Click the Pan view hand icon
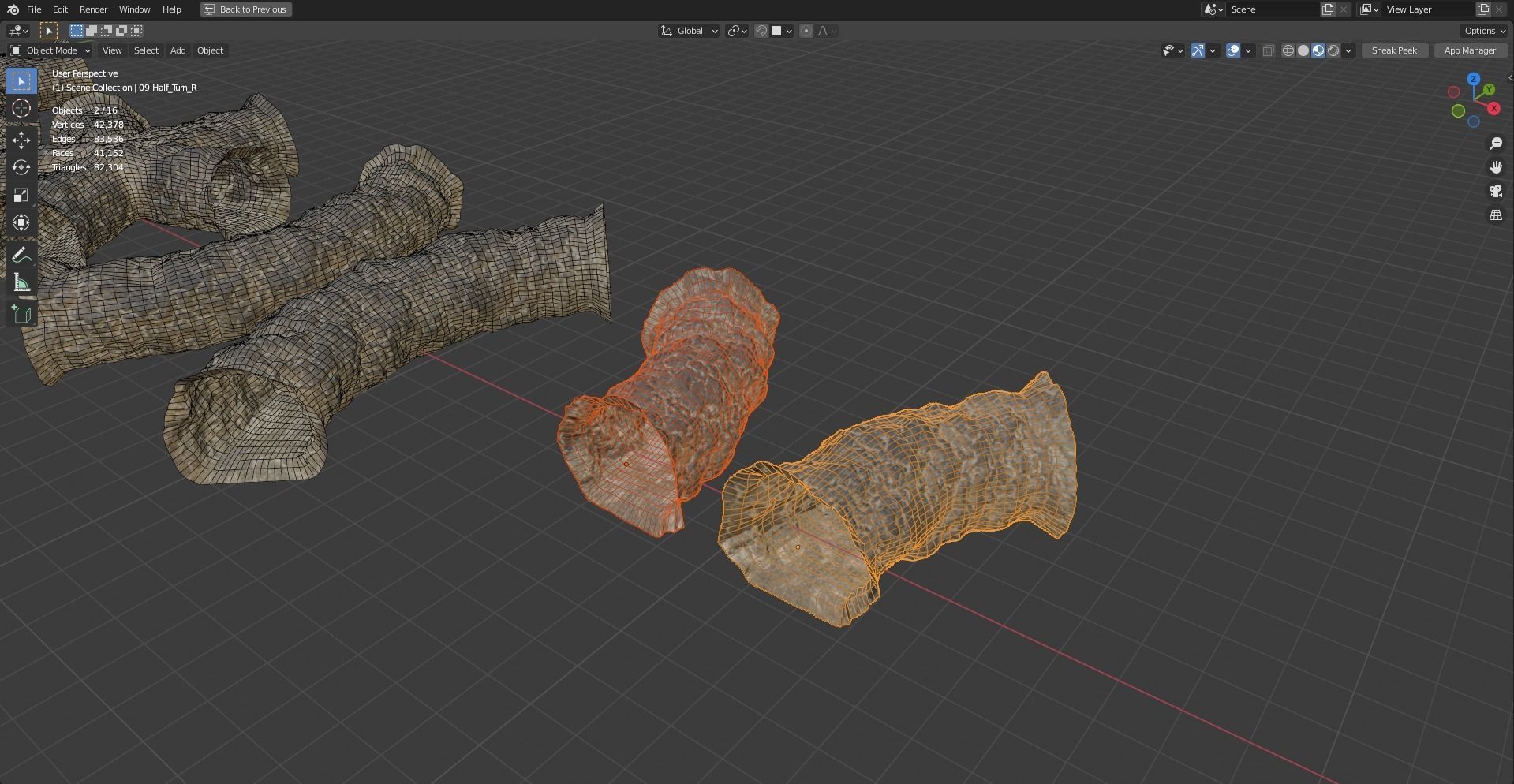This screenshot has height=784, width=1514. click(x=1496, y=167)
